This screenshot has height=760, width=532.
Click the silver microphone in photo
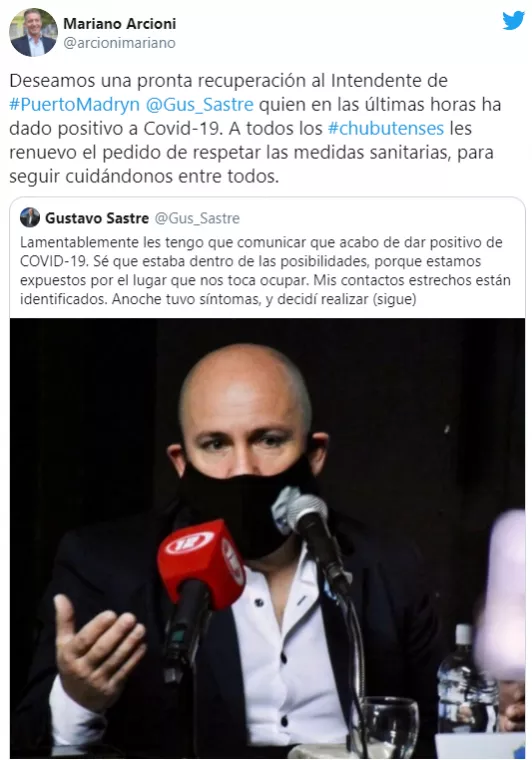coord(308,516)
